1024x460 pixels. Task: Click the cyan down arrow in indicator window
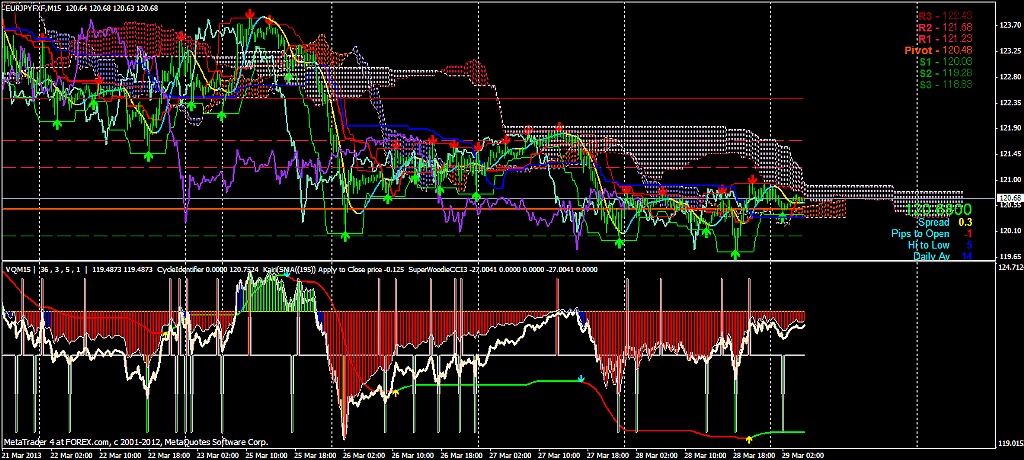pyautogui.click(x=582, y=380)
